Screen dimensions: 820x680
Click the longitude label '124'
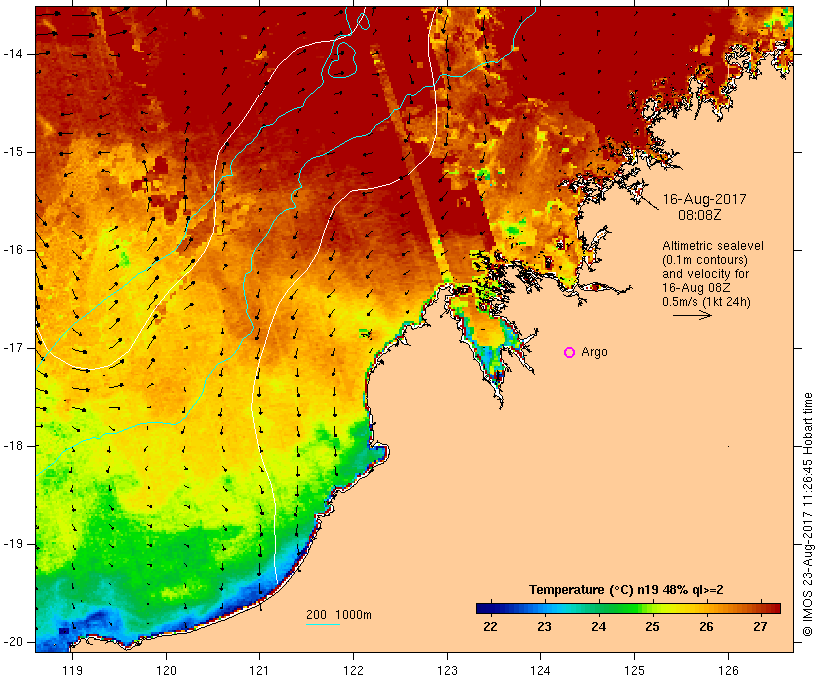(540, 670)
